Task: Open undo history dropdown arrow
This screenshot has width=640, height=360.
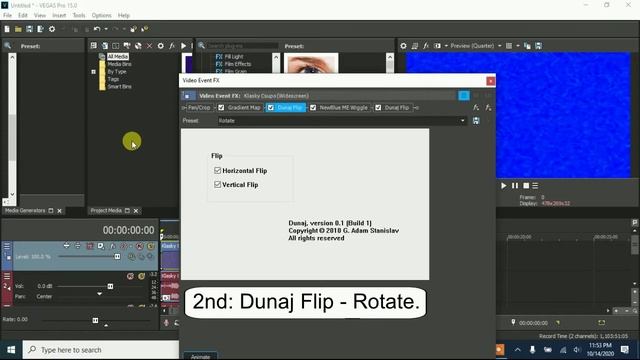Action: (106, 29)
